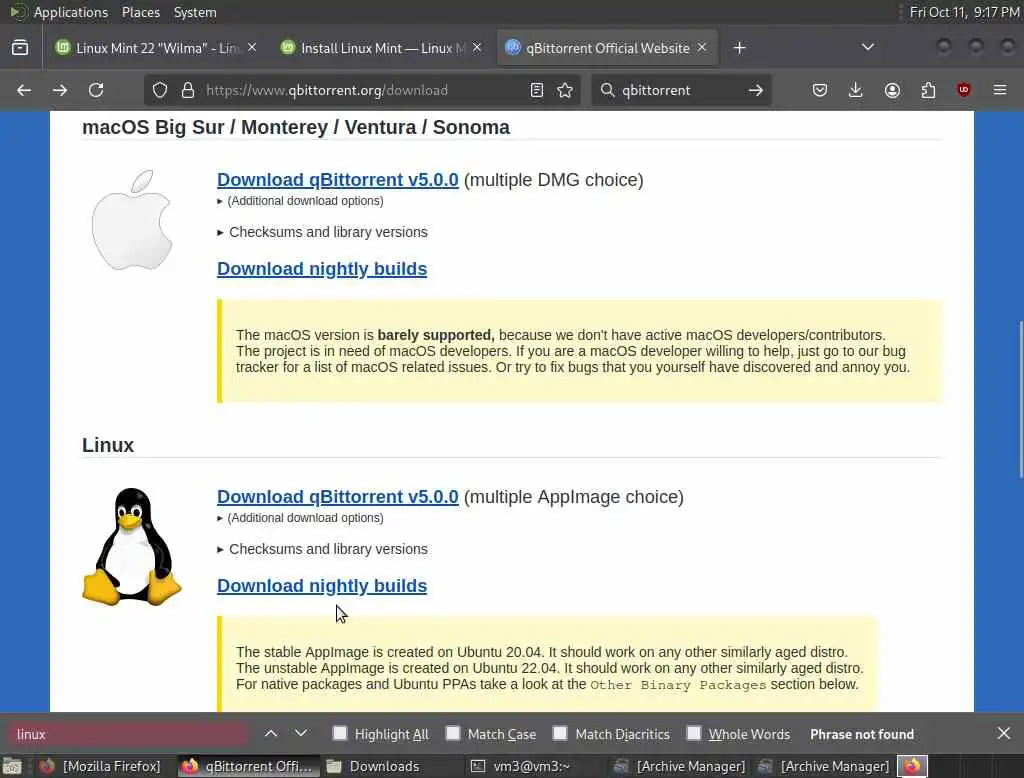
Task: Focus the qbittorrent search box
Action: [679, 90]
